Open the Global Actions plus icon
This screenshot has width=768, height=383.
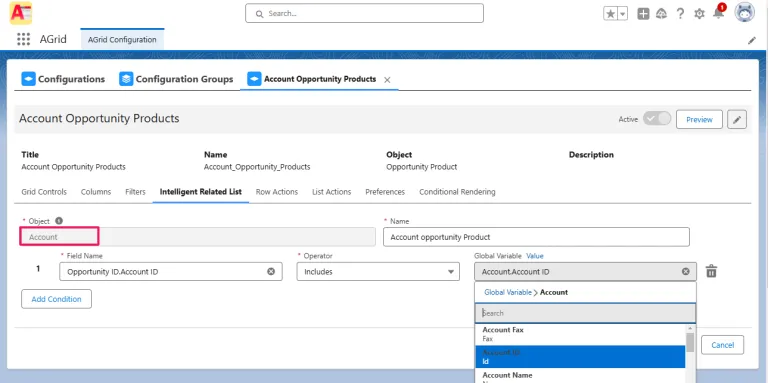pos(643,14)
